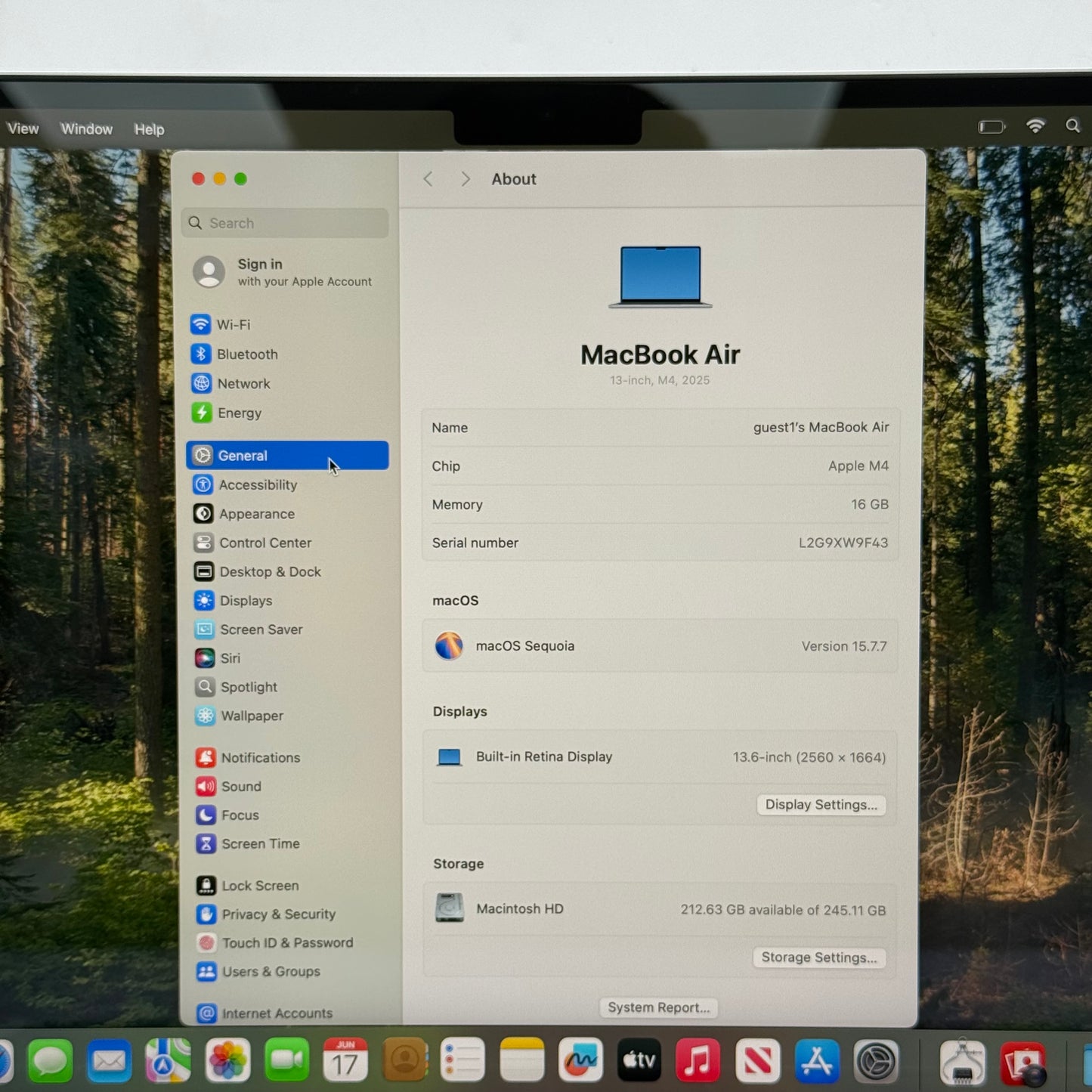Open Screen Saver settings

249,630
